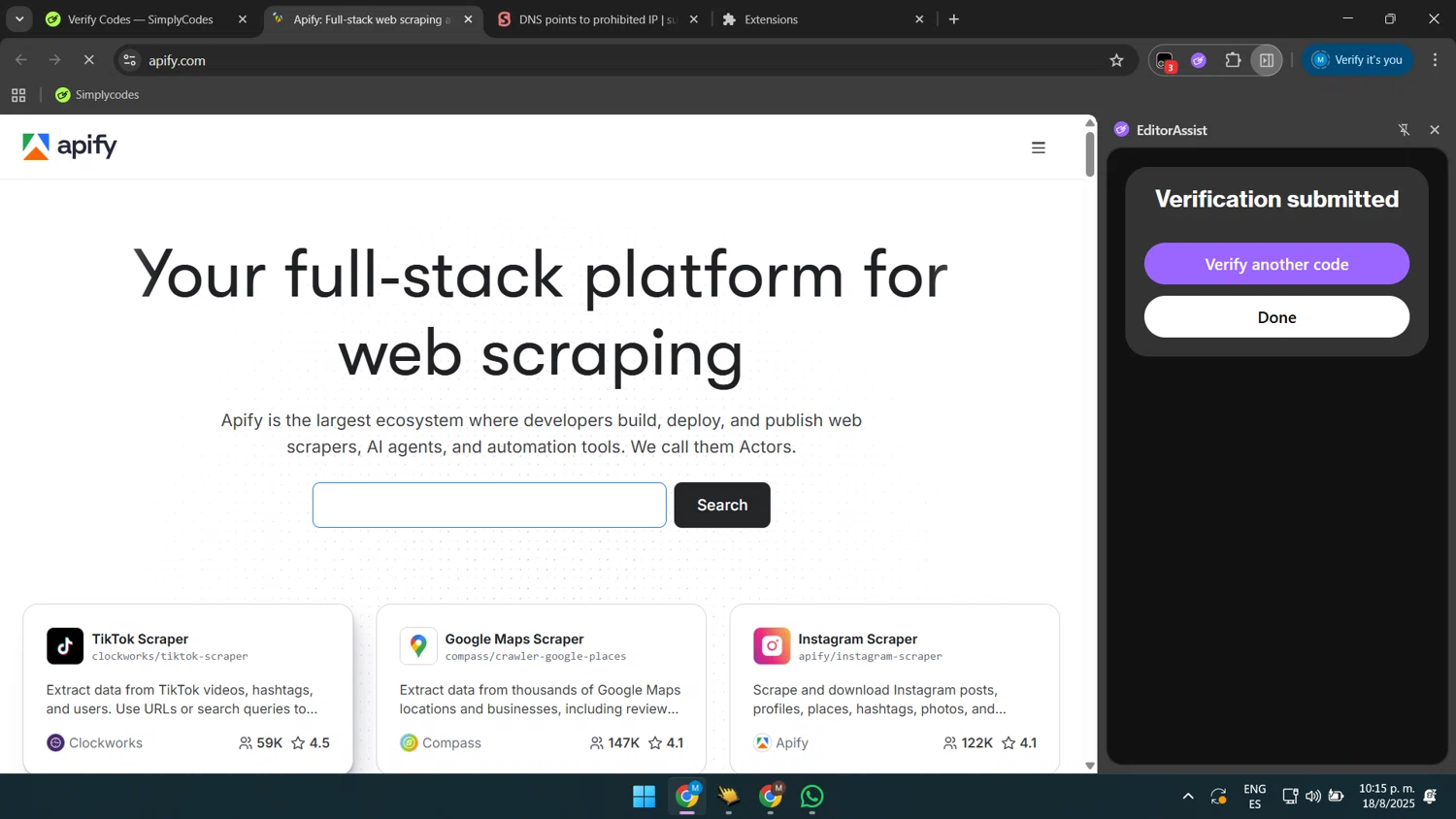Screen dimensions: 1456x819
Task: Bookmark this page with the star icon
Action: (x=1116, y=60)
